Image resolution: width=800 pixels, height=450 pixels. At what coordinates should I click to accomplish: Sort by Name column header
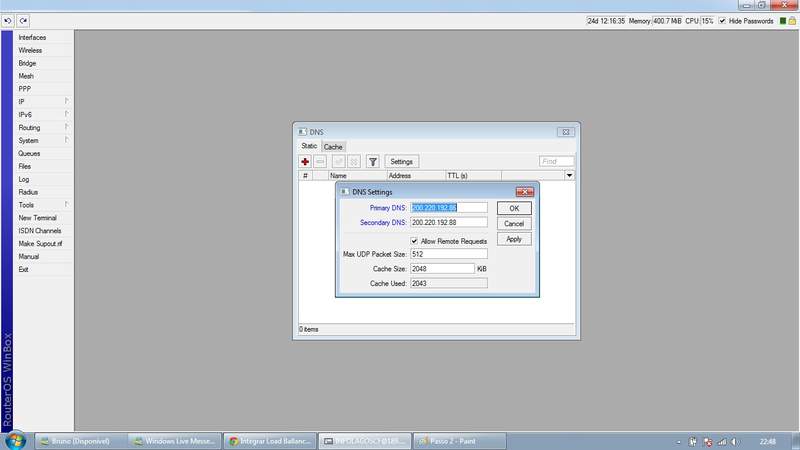coord(357,176)
